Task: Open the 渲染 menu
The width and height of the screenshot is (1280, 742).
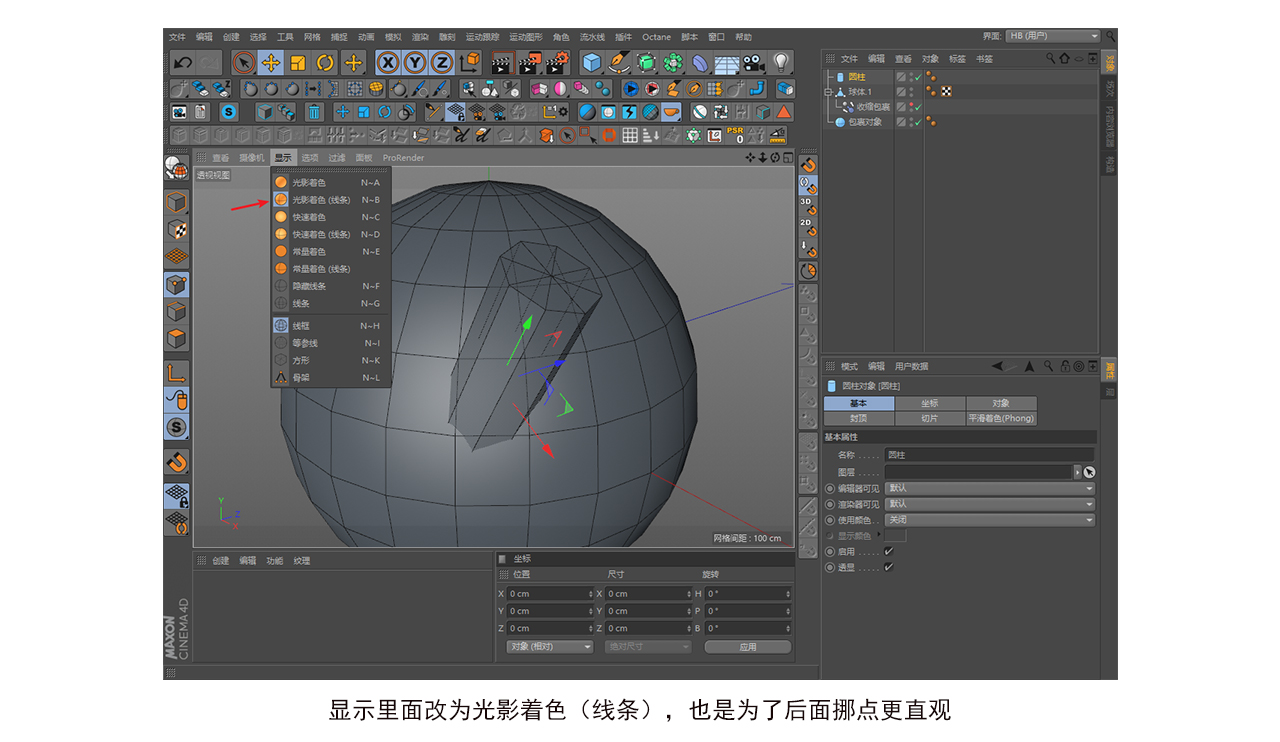Action: pos(420,37)
